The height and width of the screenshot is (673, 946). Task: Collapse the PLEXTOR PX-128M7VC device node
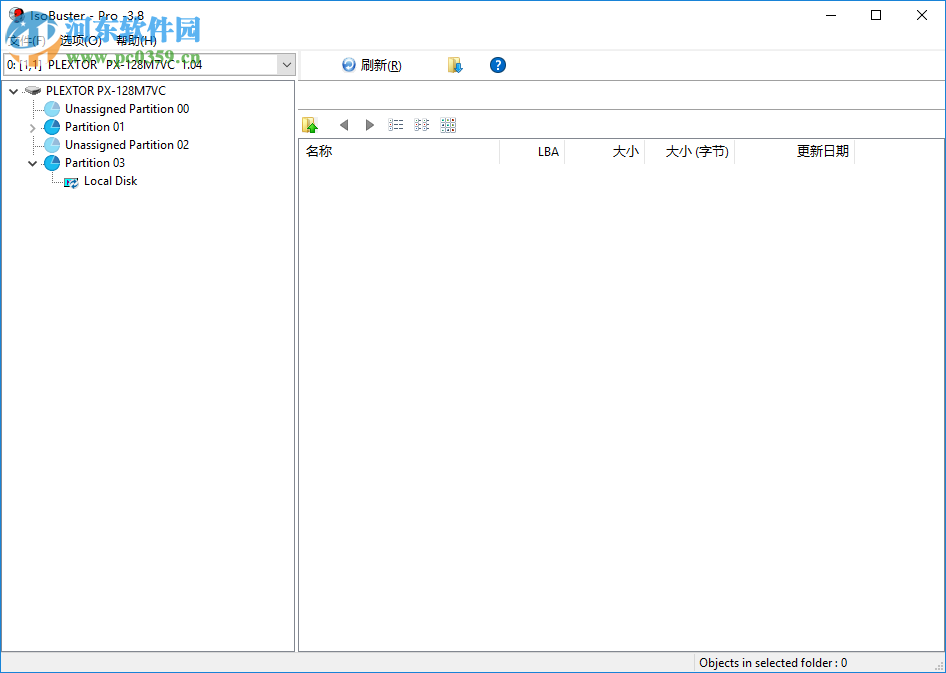13,90
